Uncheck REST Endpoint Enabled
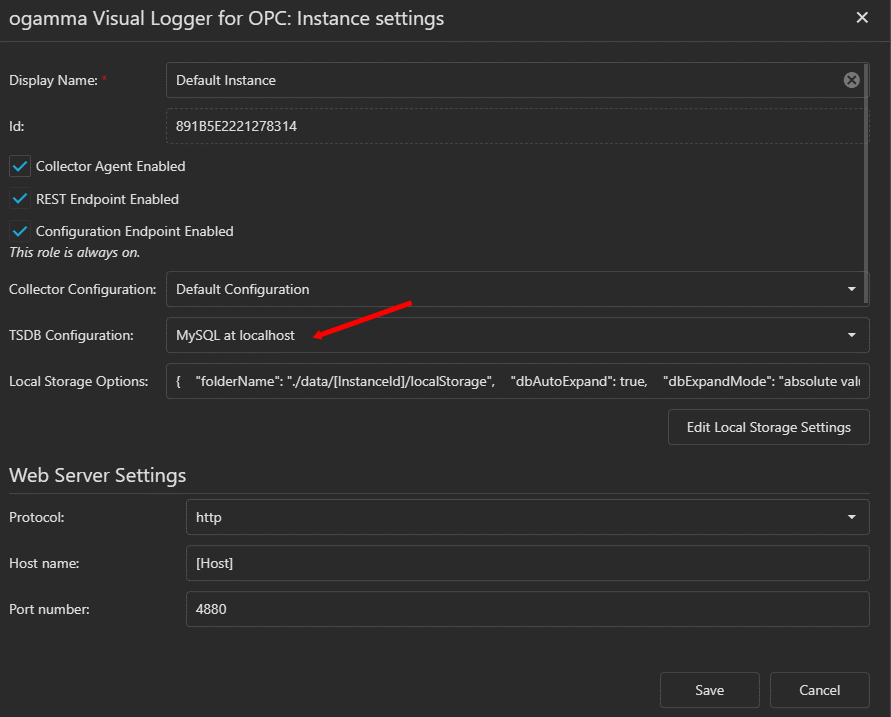 coord(19,199)
